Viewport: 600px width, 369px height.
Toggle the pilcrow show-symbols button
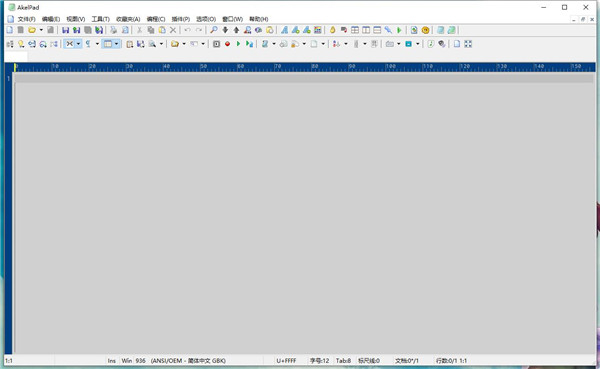pyautogui.click(x=88, y=44)
